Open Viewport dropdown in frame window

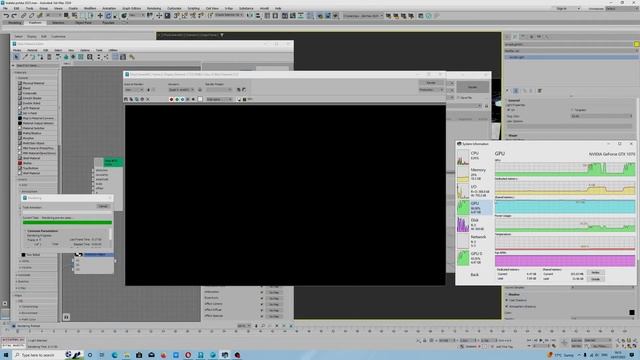181,90
